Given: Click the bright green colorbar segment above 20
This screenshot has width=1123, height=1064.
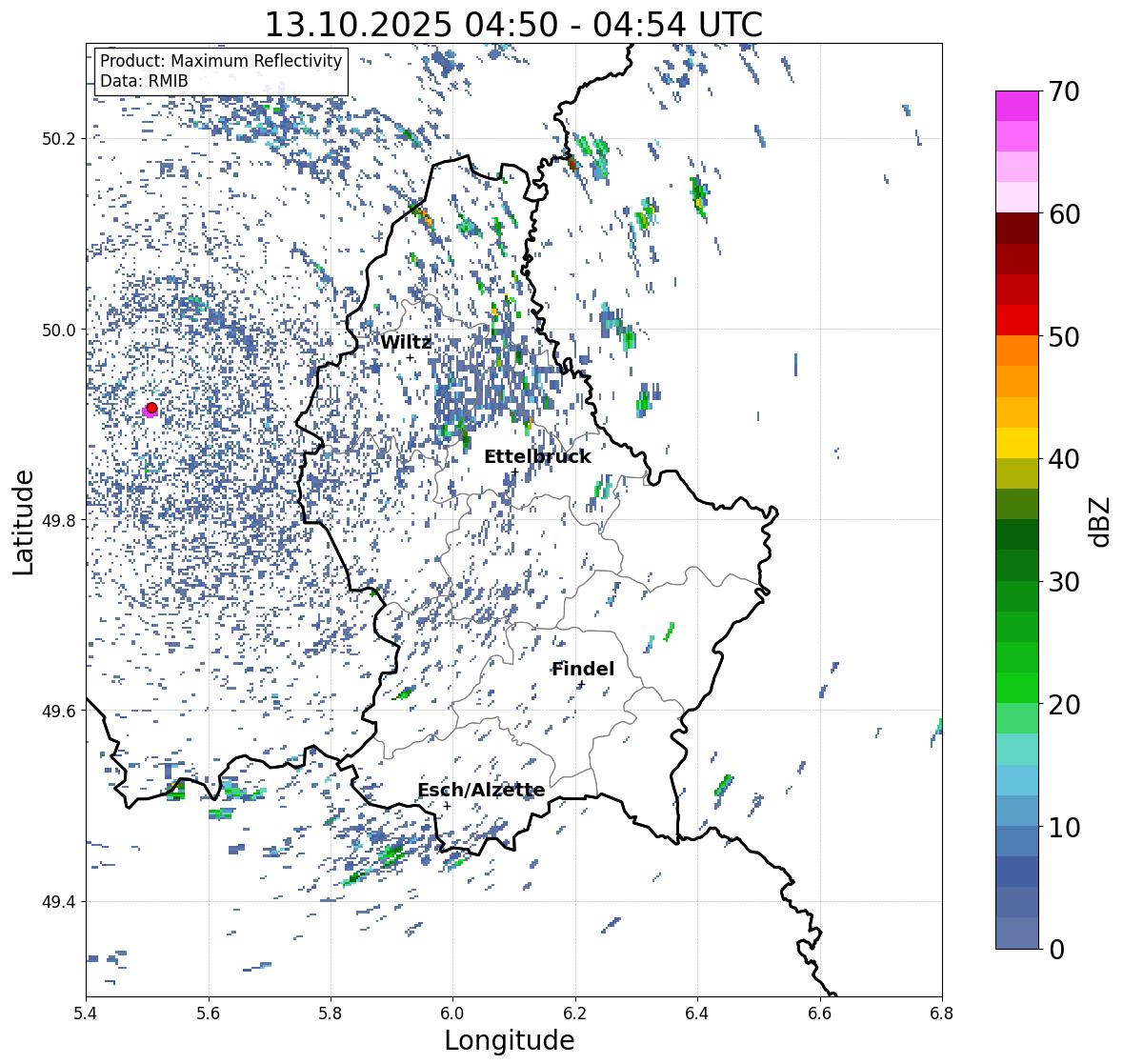Looking at the screenshot, I should (1017, 688).
